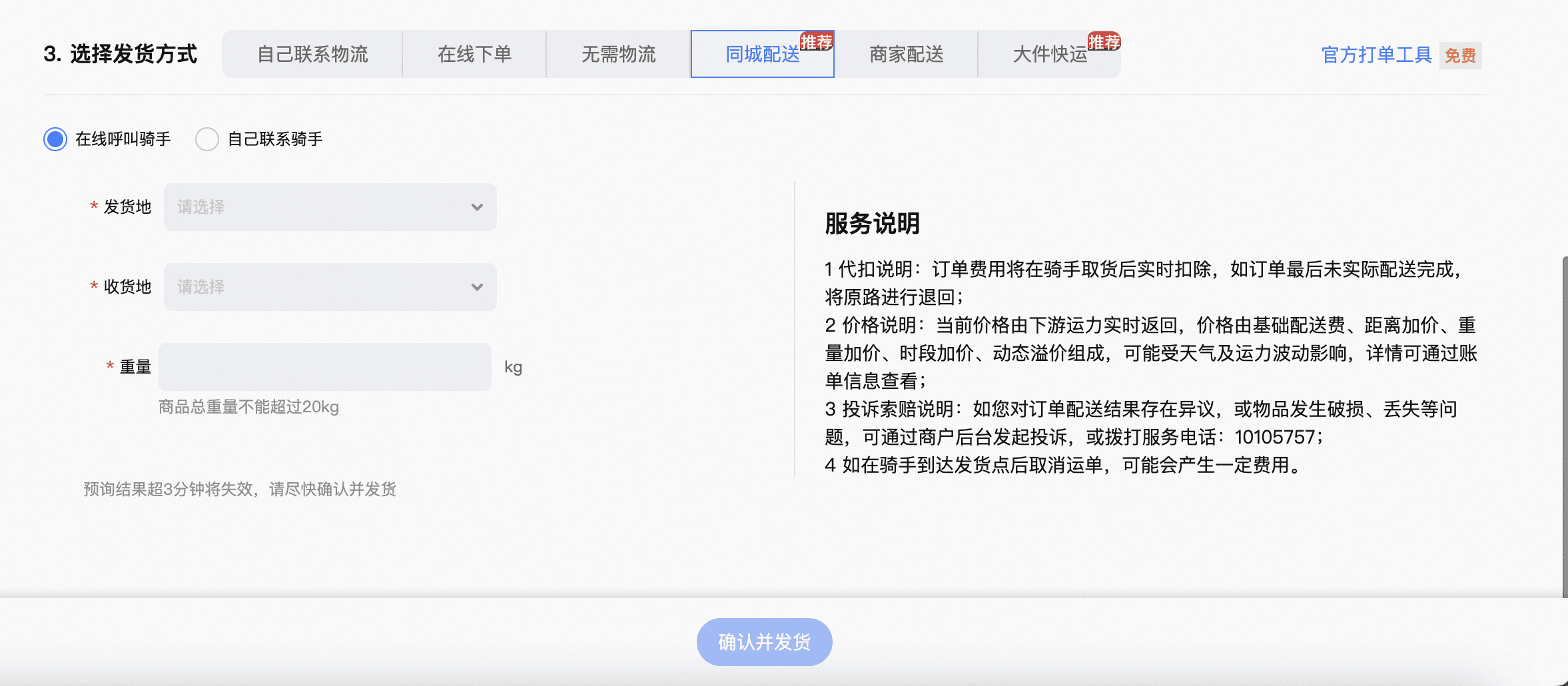
Task: Select the 在线呼叫骑手 radio button
Action: pos(55,139)
